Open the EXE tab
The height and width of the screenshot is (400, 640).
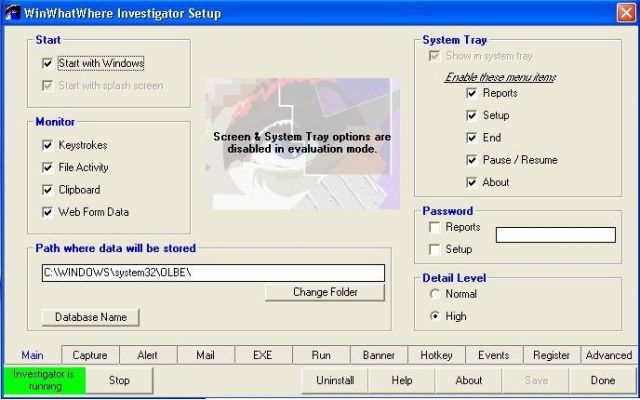[x=263, y=355]
